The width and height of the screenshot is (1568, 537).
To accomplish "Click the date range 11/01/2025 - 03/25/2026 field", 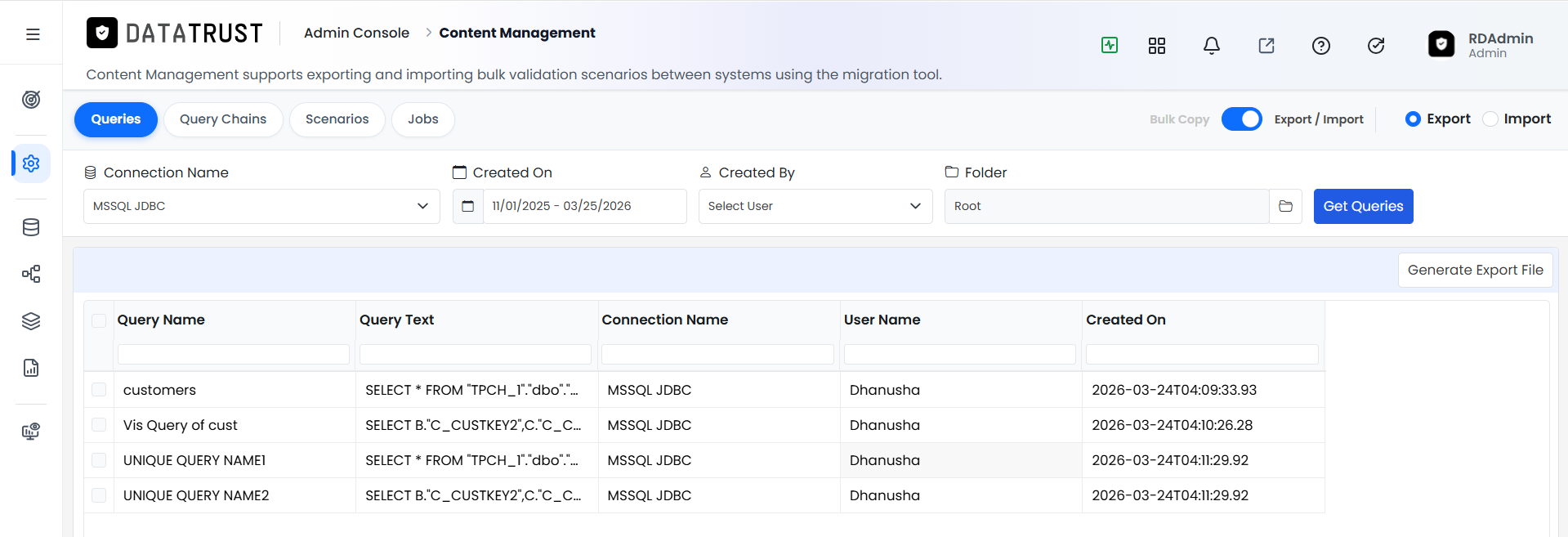I will pyautogui.click(x=585, y=206).
